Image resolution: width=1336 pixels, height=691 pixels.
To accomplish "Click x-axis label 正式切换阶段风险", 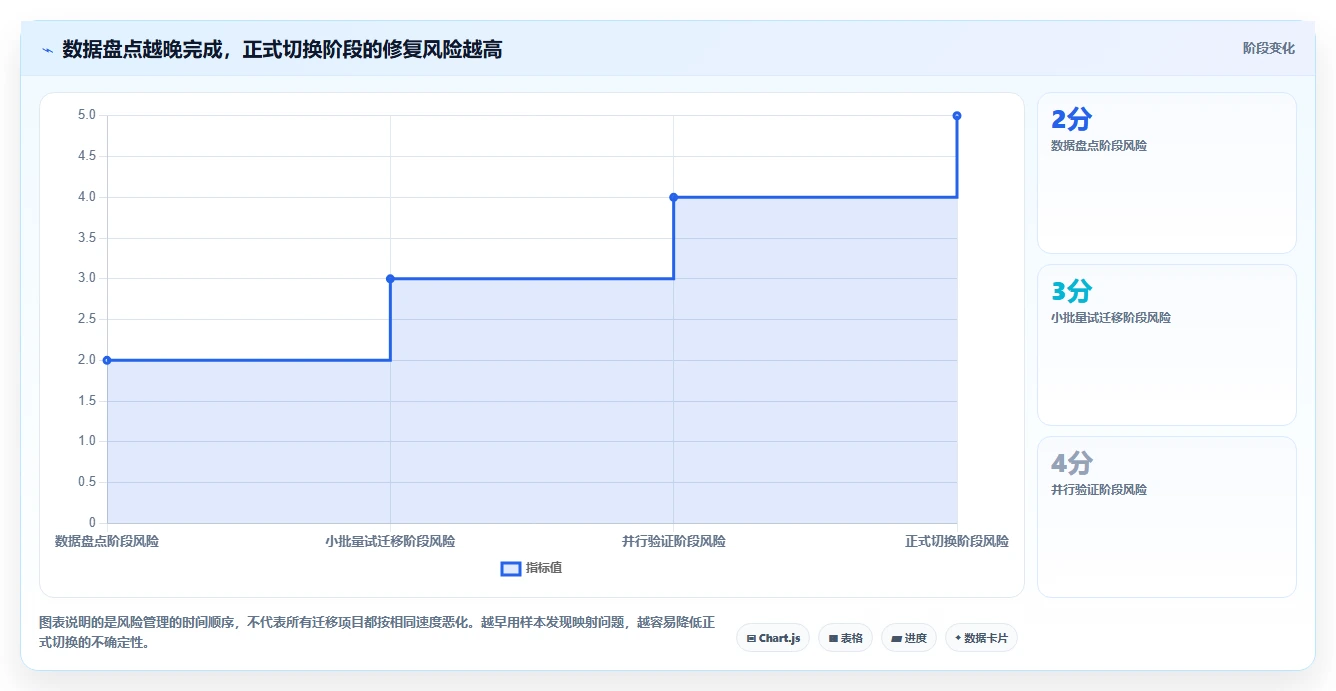I will pos(957,541).
